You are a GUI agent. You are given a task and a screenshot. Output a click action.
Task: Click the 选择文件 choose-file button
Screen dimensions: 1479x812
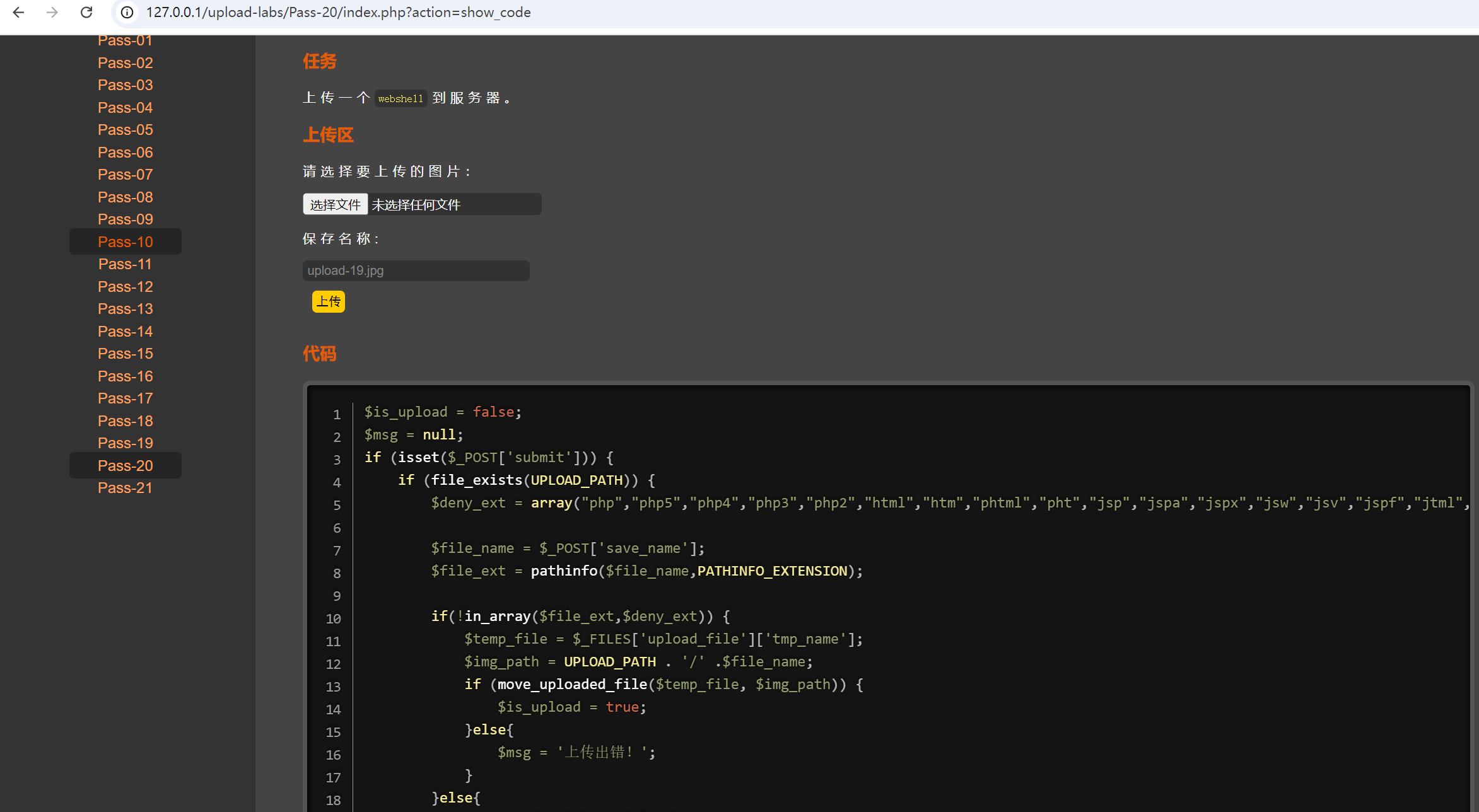(335, 204)
